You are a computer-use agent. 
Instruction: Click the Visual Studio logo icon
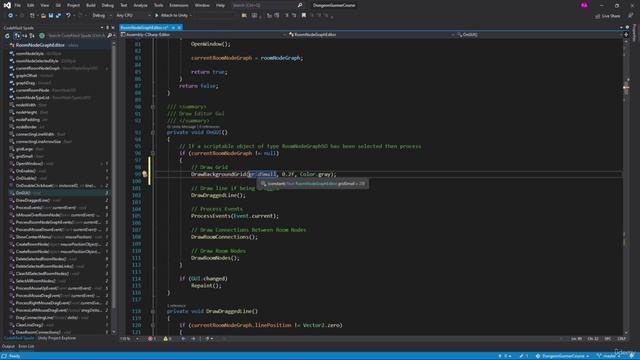point(7,5)
